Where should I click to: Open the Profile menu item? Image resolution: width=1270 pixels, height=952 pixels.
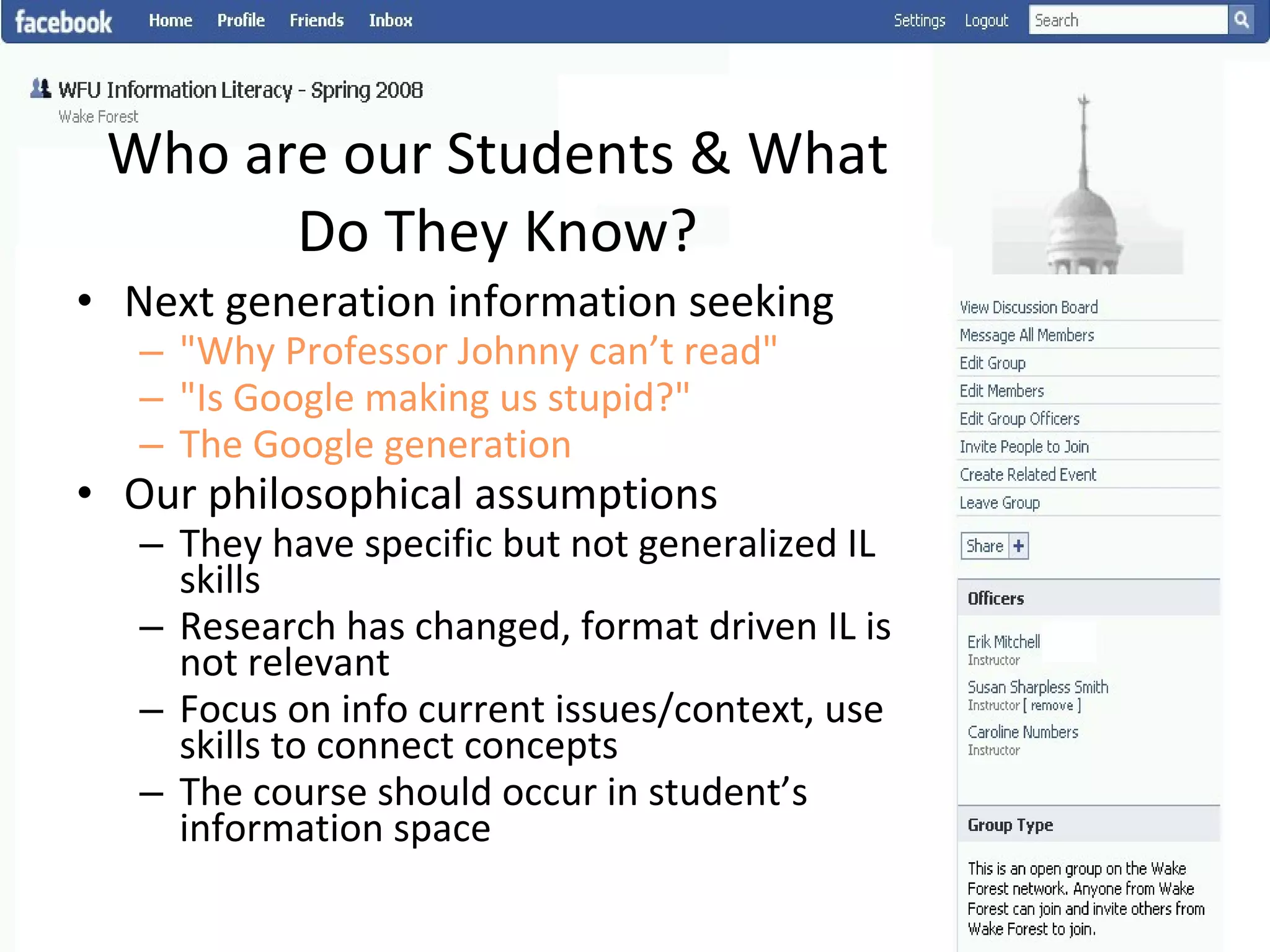[241, 20]
